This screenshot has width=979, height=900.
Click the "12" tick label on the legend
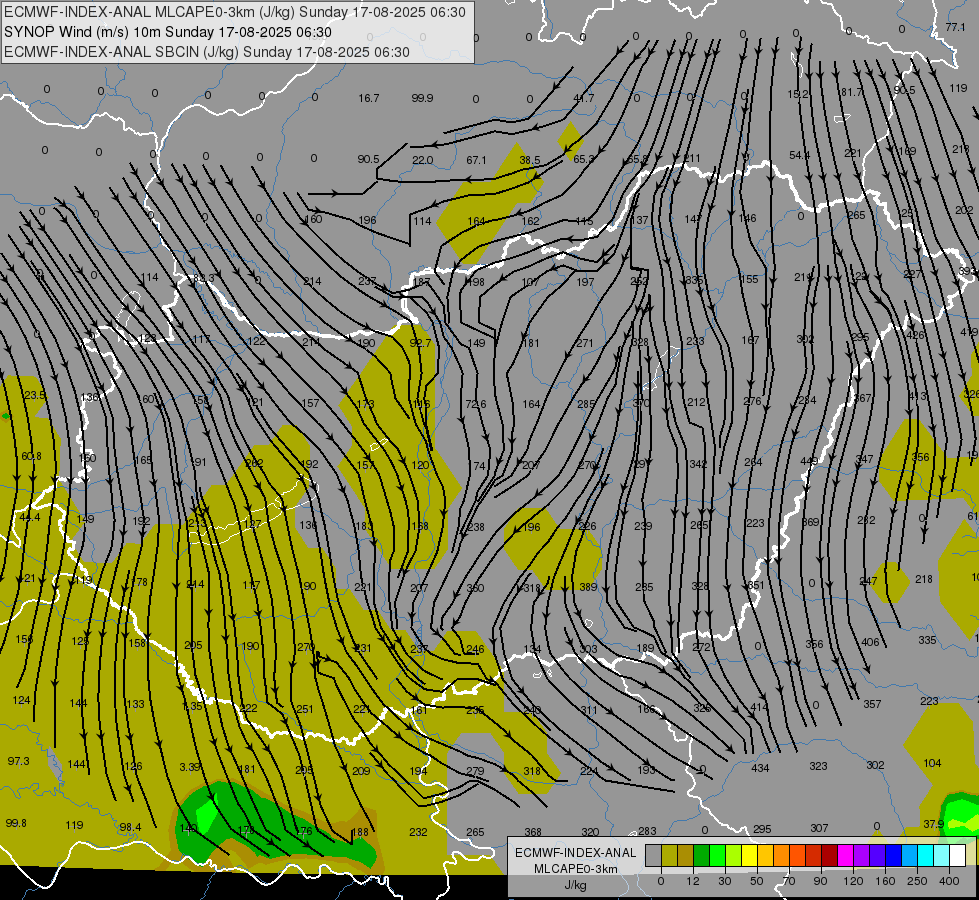coord(693,881)
